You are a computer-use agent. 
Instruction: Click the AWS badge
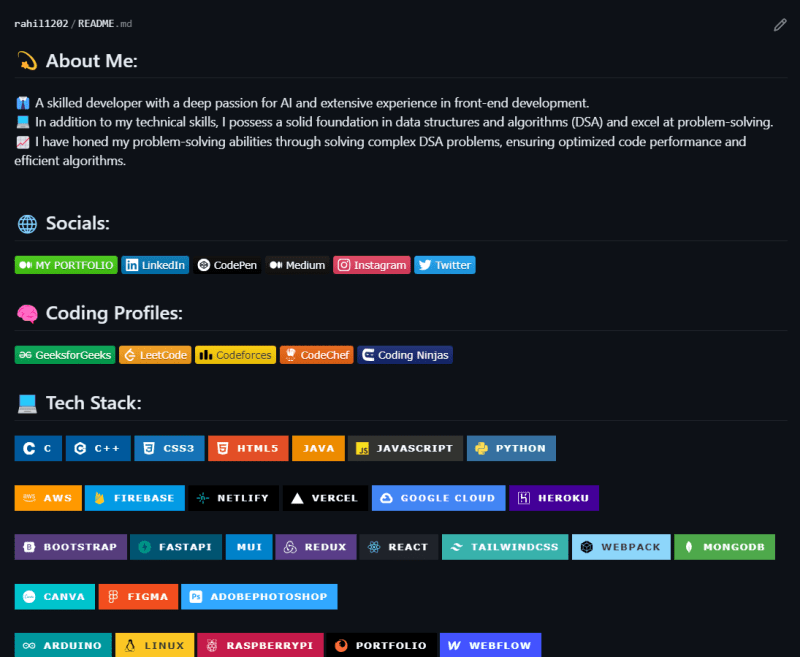(x=48, y=498)
